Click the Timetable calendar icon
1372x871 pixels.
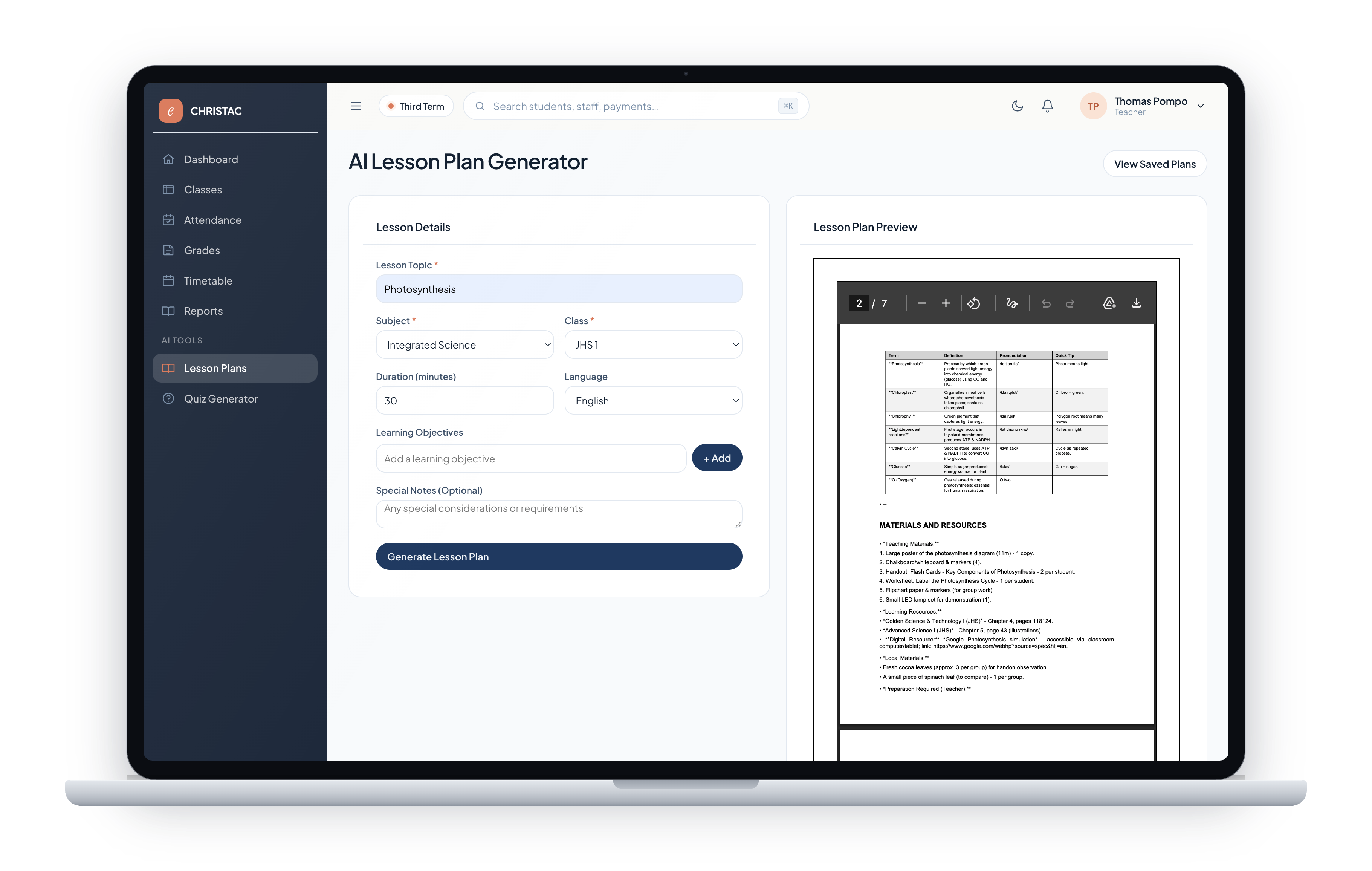(x=168, y=280)
